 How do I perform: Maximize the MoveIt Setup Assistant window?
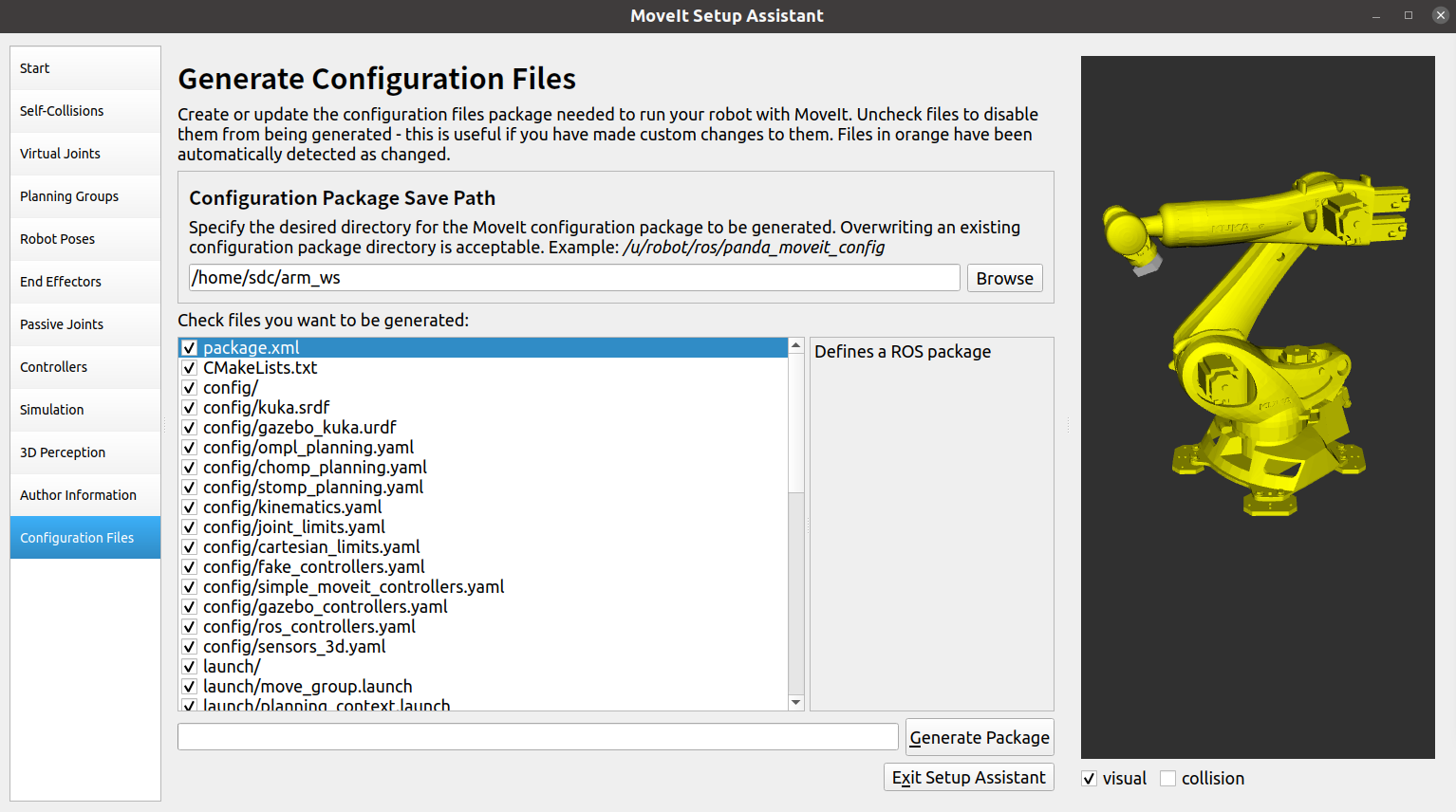pyautogui.click(x=1409, y=16)
